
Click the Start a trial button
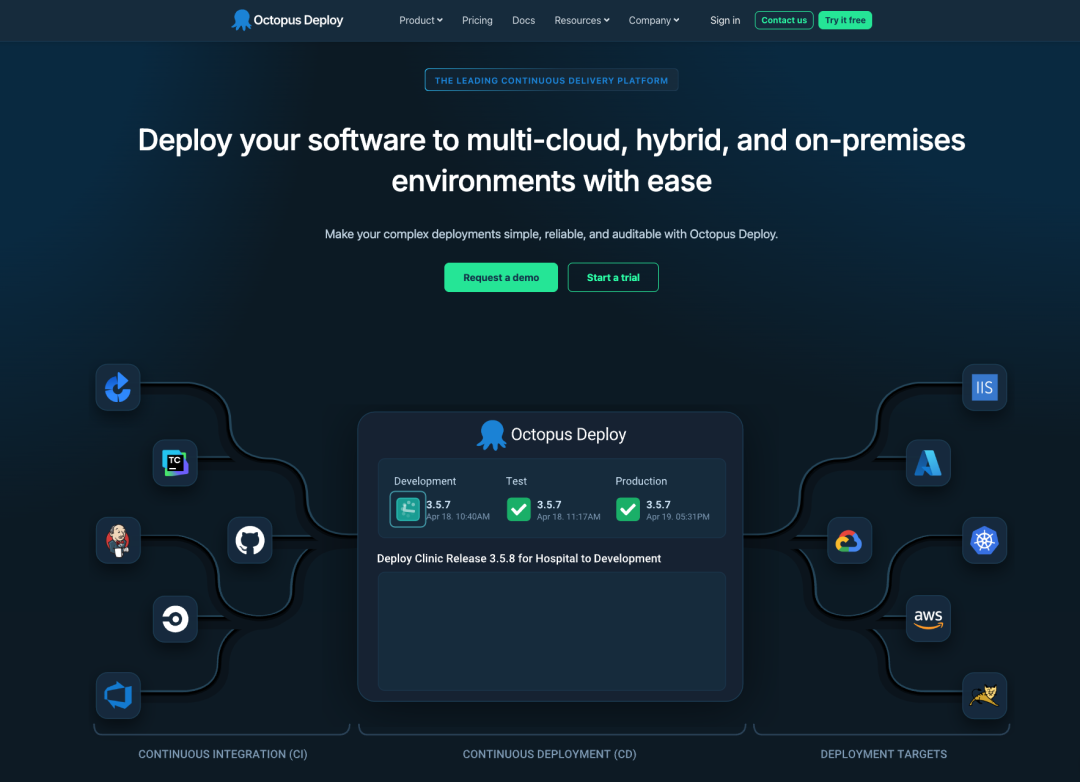tap(613, 277)
